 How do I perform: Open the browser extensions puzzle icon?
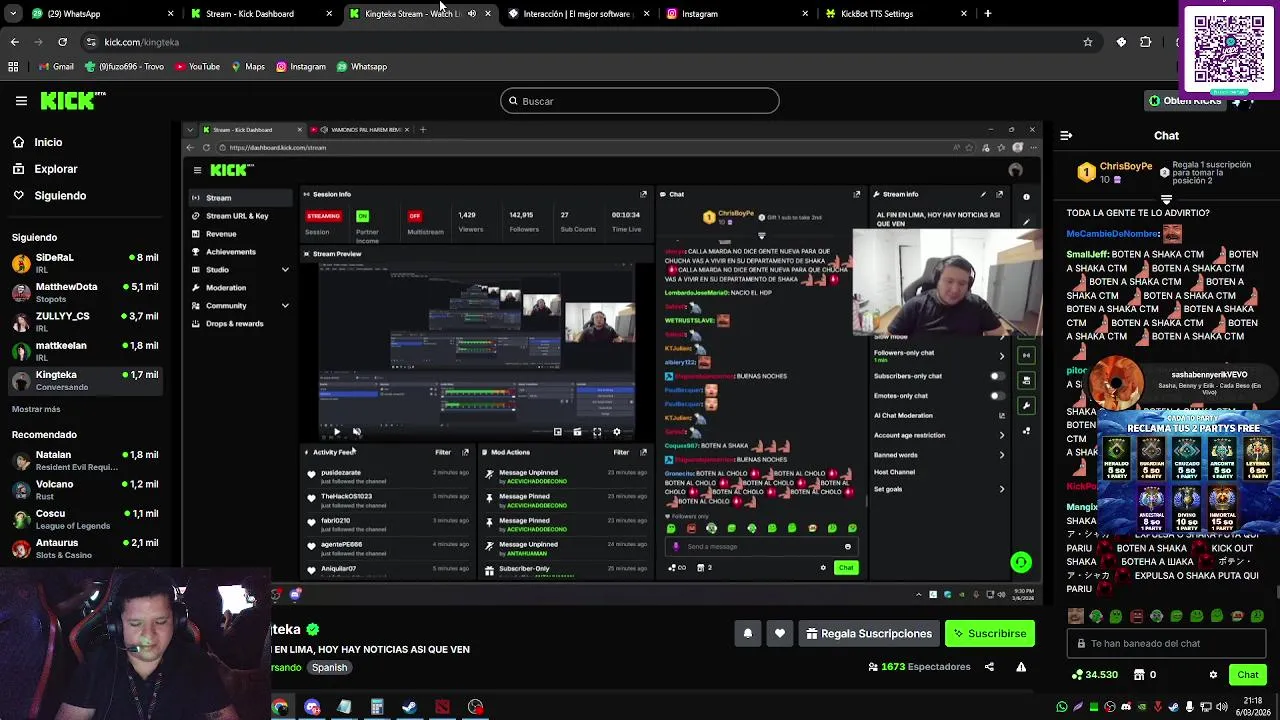[1145, 42]
